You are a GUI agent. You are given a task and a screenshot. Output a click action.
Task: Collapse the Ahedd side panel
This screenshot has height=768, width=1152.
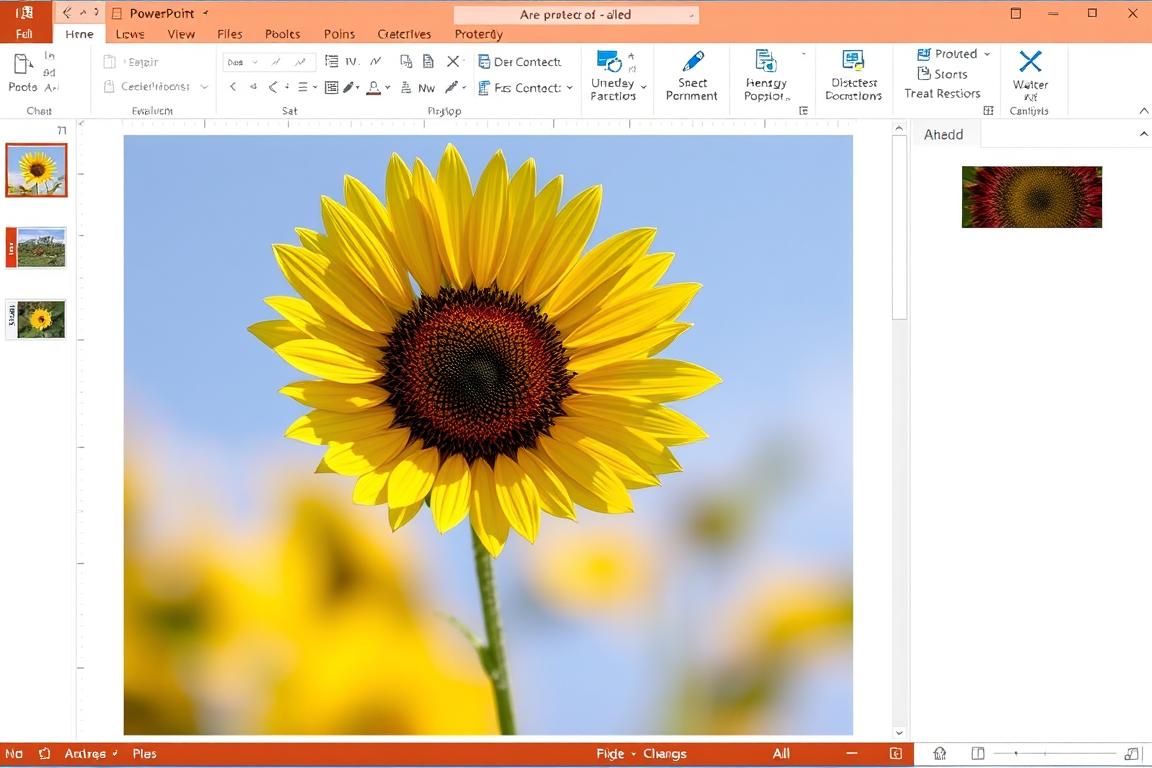pos(1144,134)
